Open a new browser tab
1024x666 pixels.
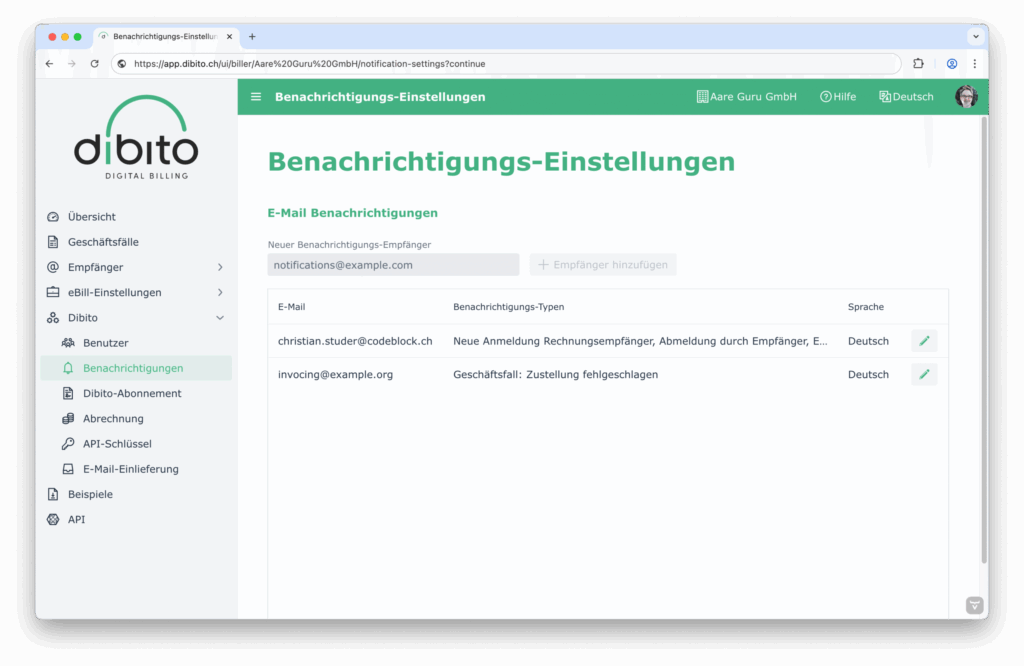[252, 37]
